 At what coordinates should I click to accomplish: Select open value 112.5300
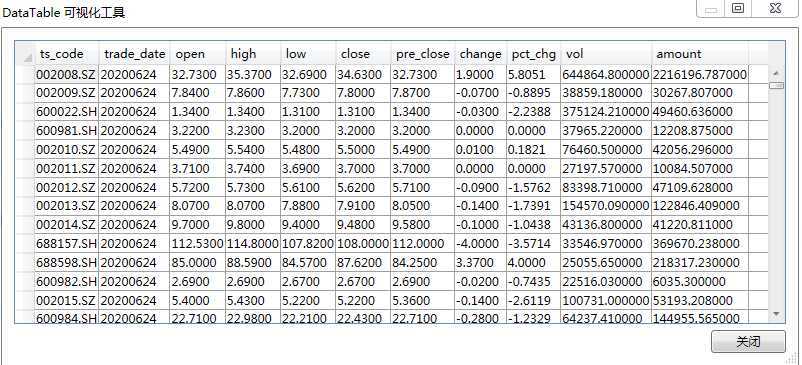197,244
